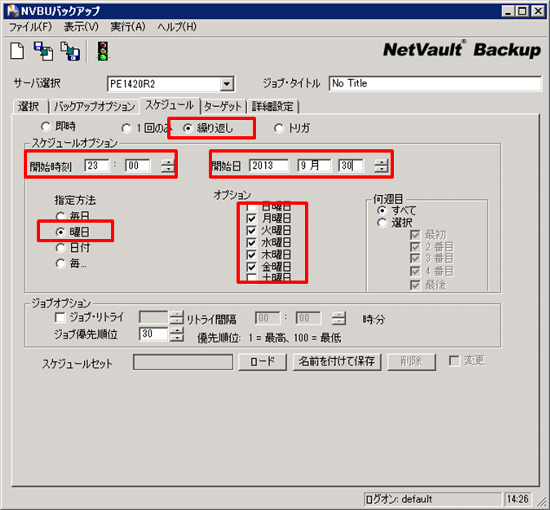Uncheck the 月曜日 checkbox
Viewport: 550px width, 510px height.
[x=251, y=219]
